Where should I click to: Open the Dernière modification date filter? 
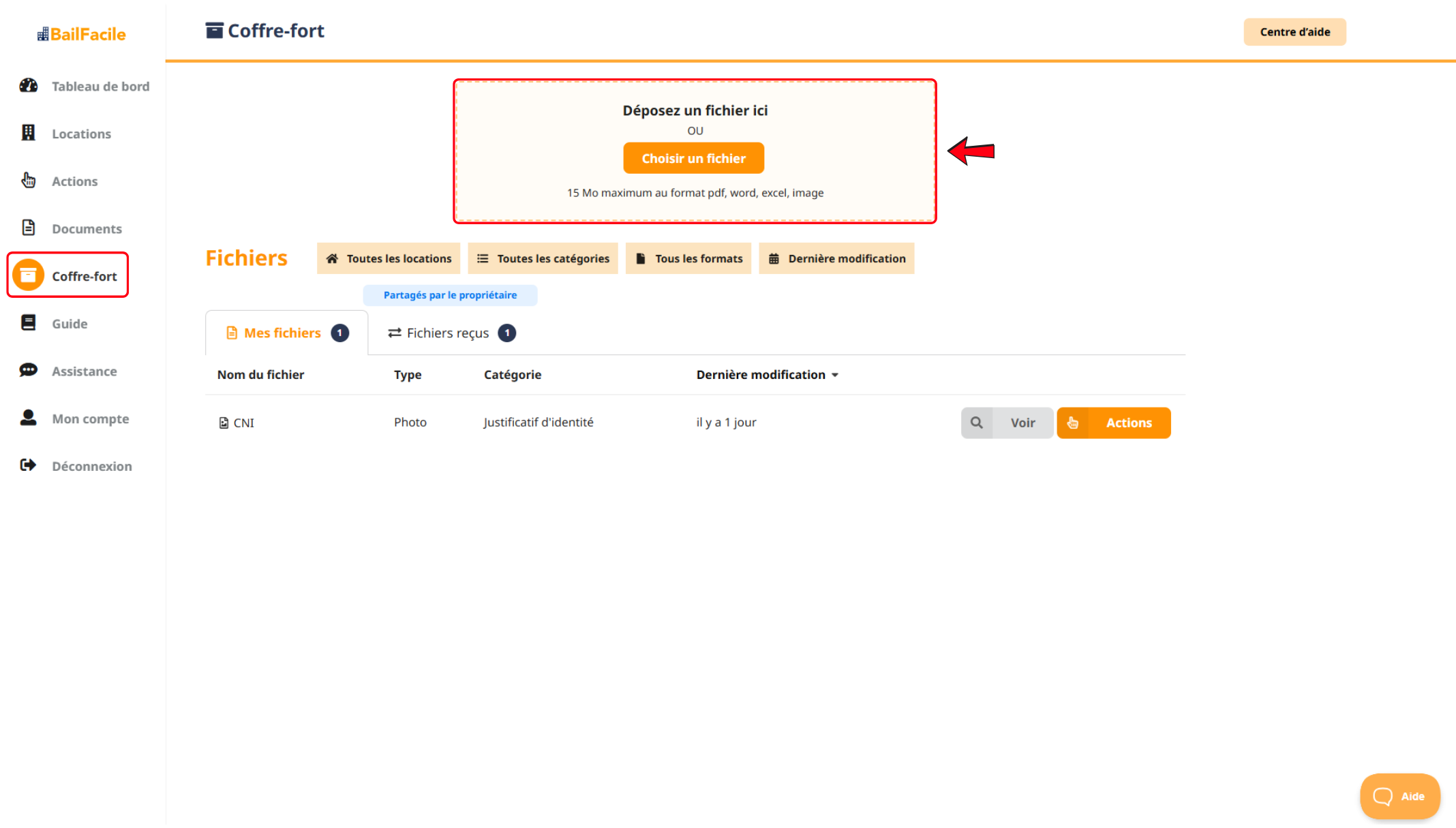pos(836,258)
